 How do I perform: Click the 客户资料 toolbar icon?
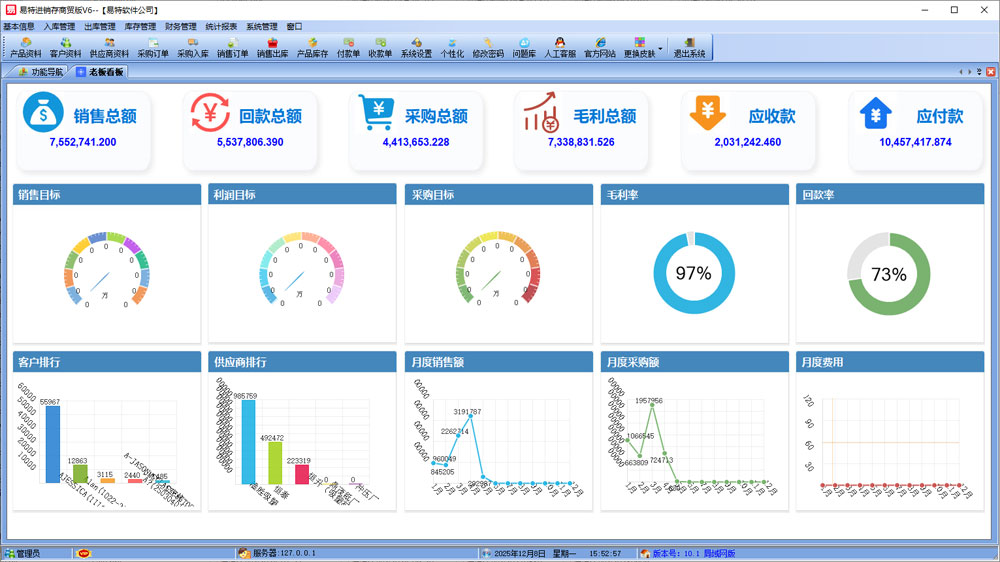coord(66,47)
